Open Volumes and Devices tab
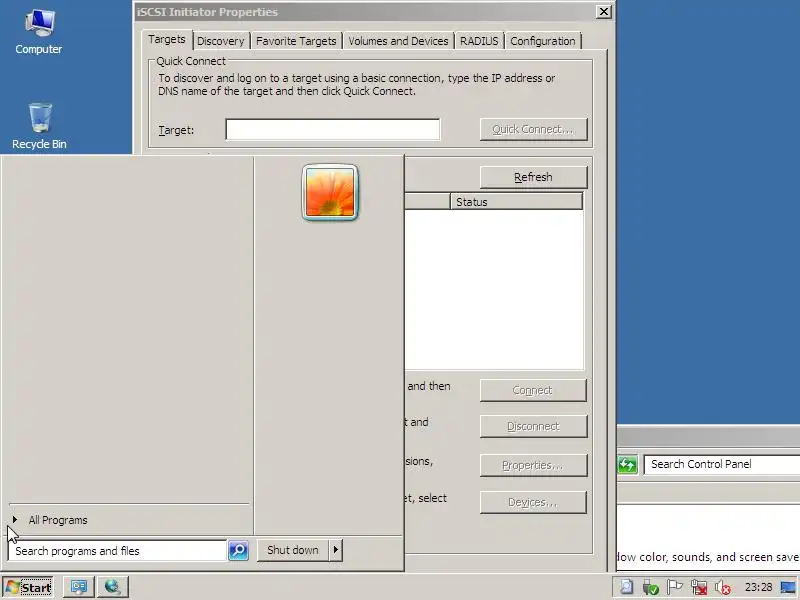 pyautogui.click(x=398, y=41)
